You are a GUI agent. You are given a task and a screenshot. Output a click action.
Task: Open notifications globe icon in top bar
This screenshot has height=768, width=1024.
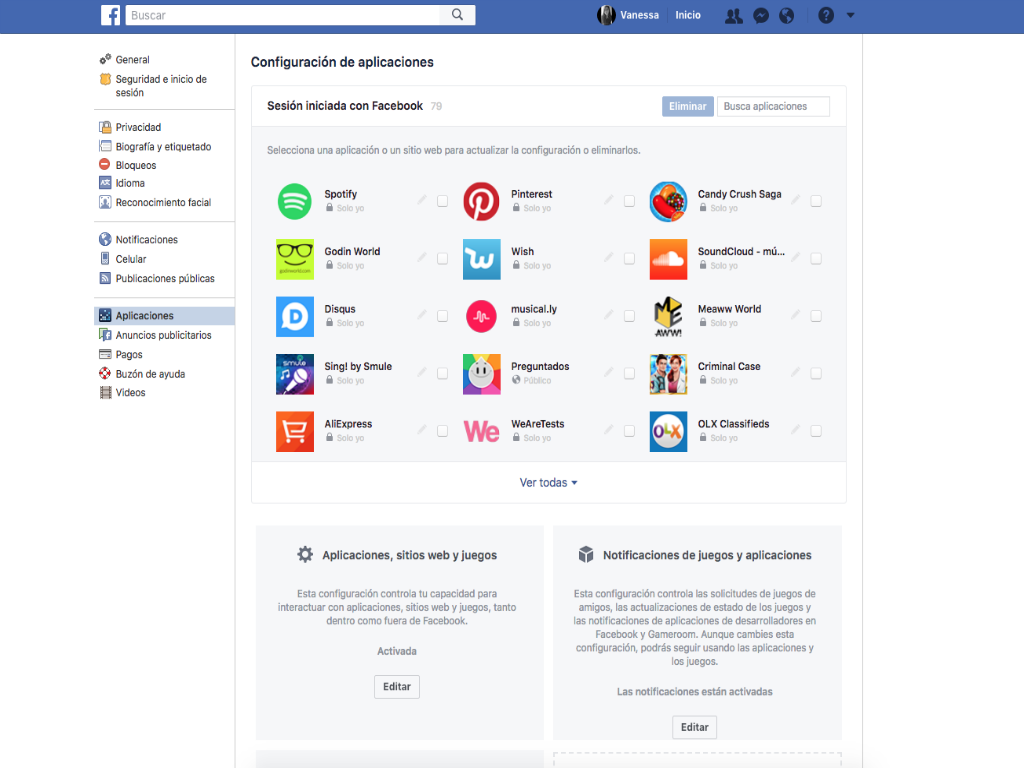787,16
